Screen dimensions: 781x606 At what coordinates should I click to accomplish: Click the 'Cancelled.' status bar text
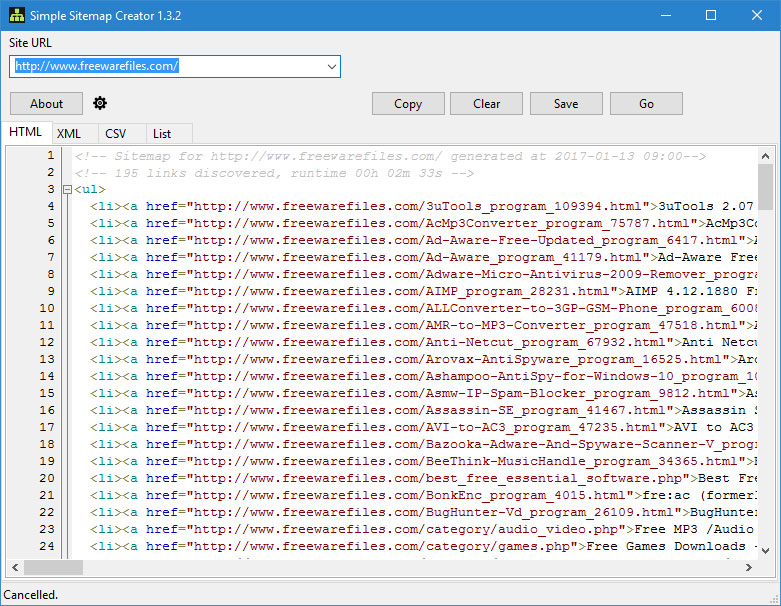pyautogui.click(x=30, y=595)
